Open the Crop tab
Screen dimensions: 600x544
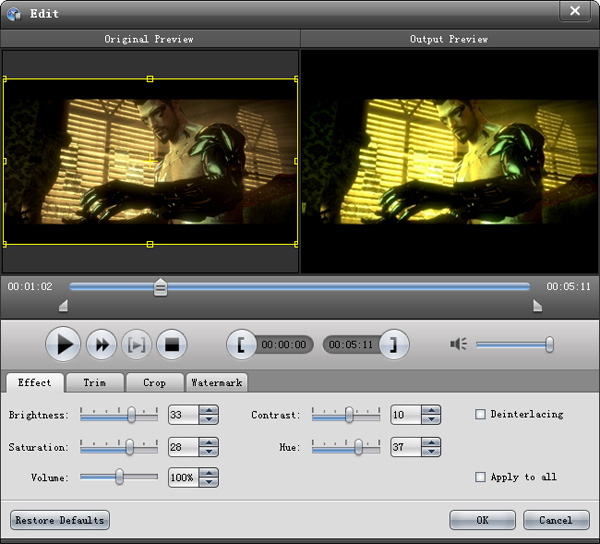point(155,383)
